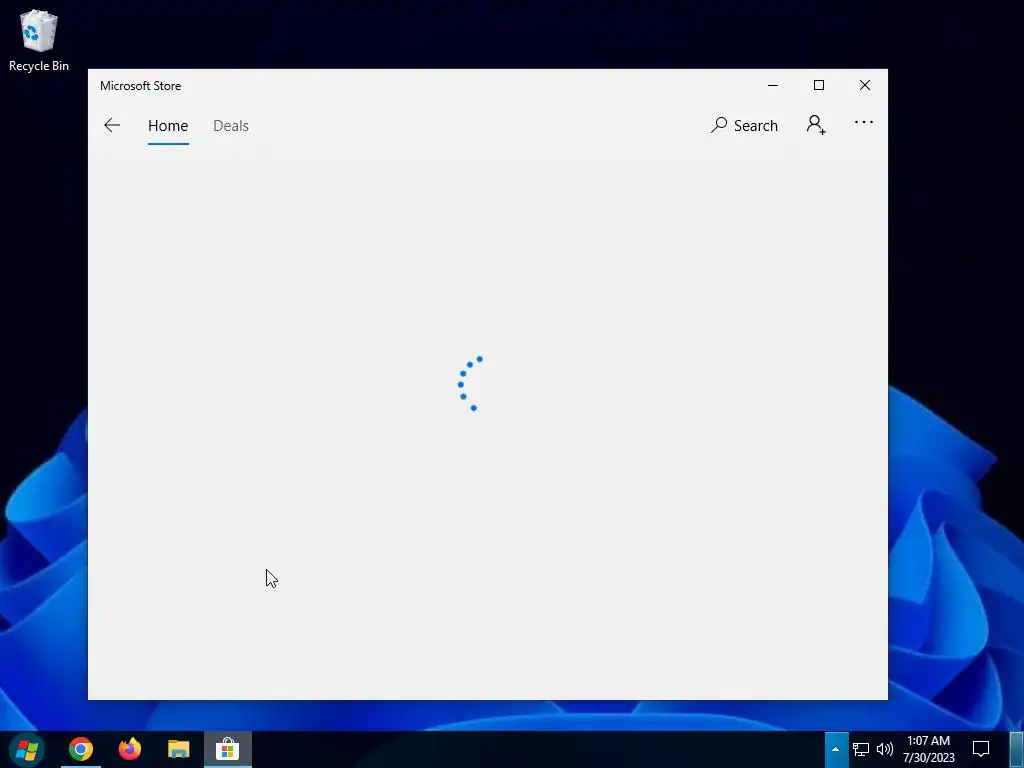The height and width of the screenshot is (768, 1024).
Task: Open Search in Microsoft Store
Action: point(744,125)
